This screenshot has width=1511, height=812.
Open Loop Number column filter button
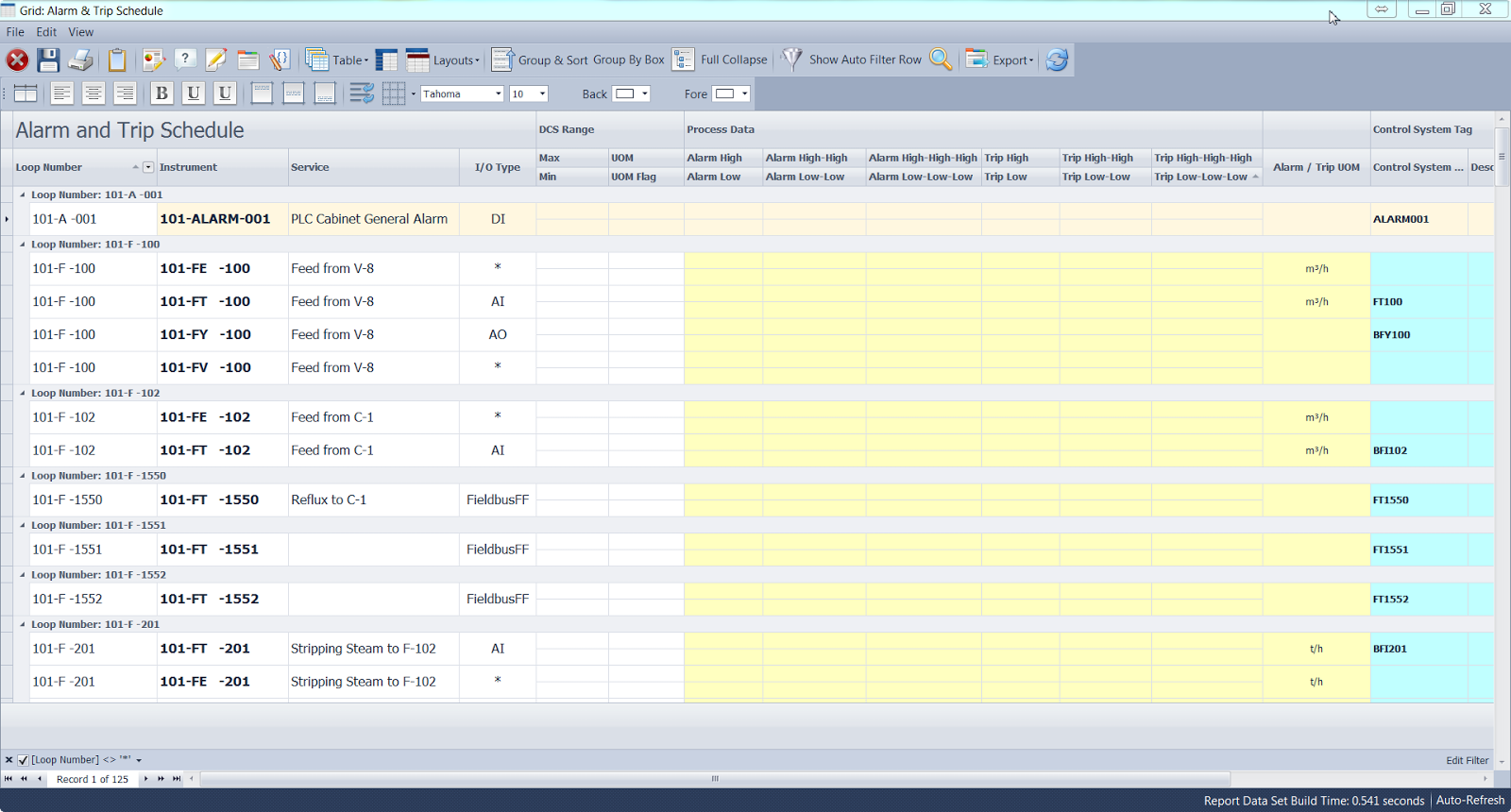pos(148,167)
